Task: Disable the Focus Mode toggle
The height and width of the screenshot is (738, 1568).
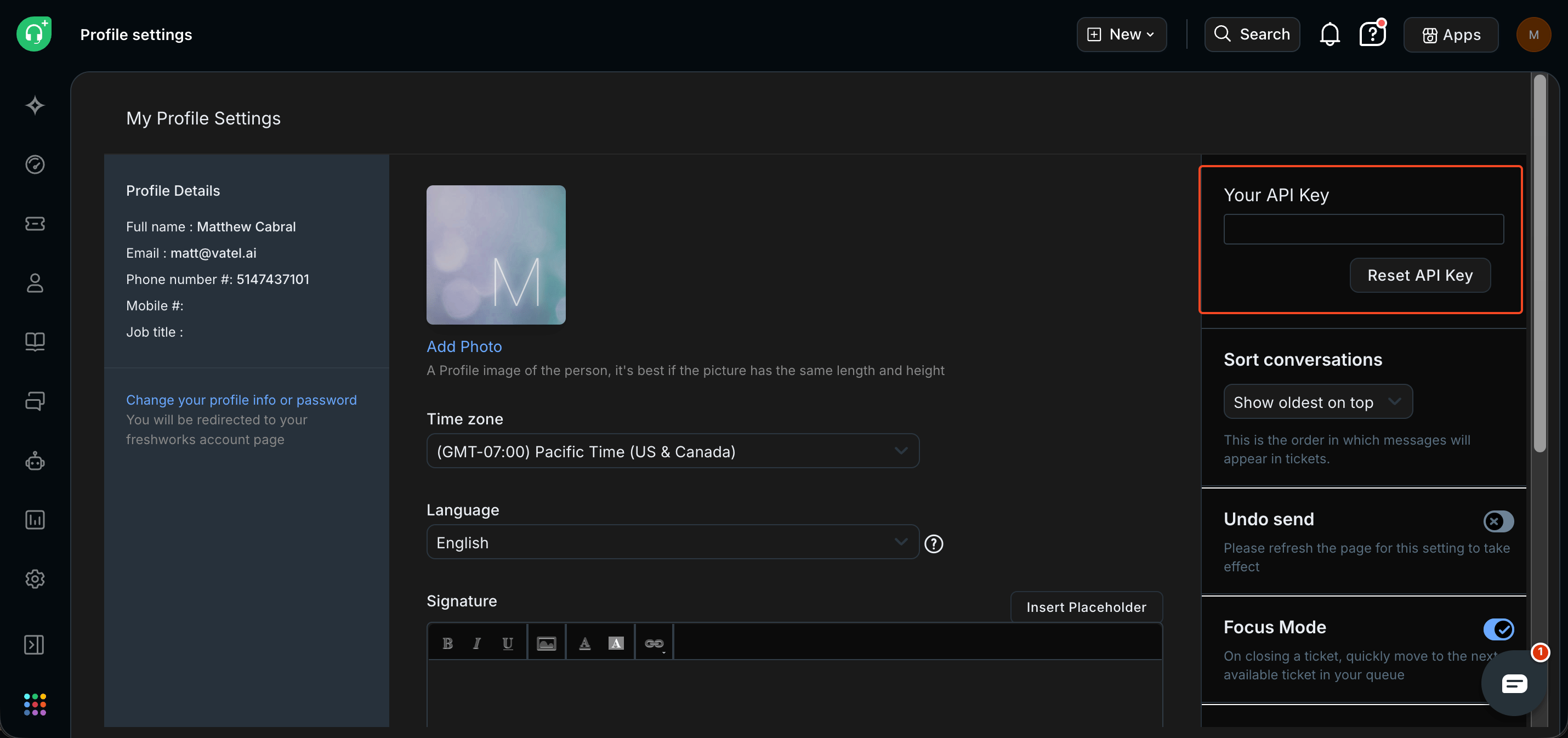Action: point(1498,629)
